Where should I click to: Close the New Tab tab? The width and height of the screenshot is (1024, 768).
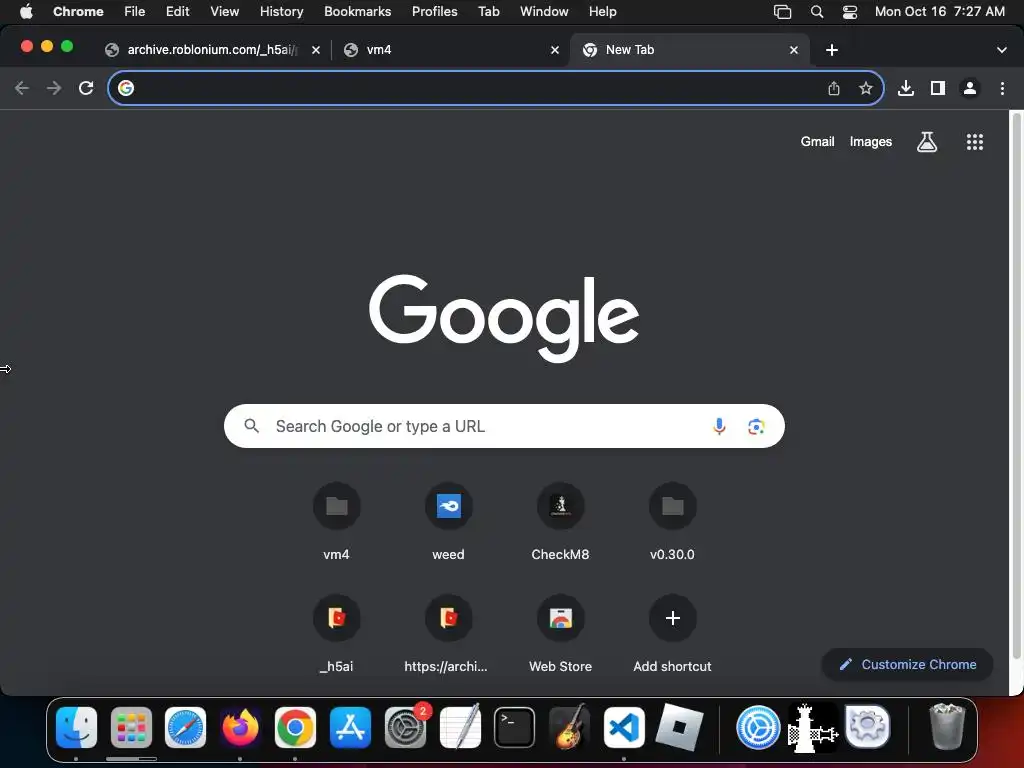coord(794,50)
